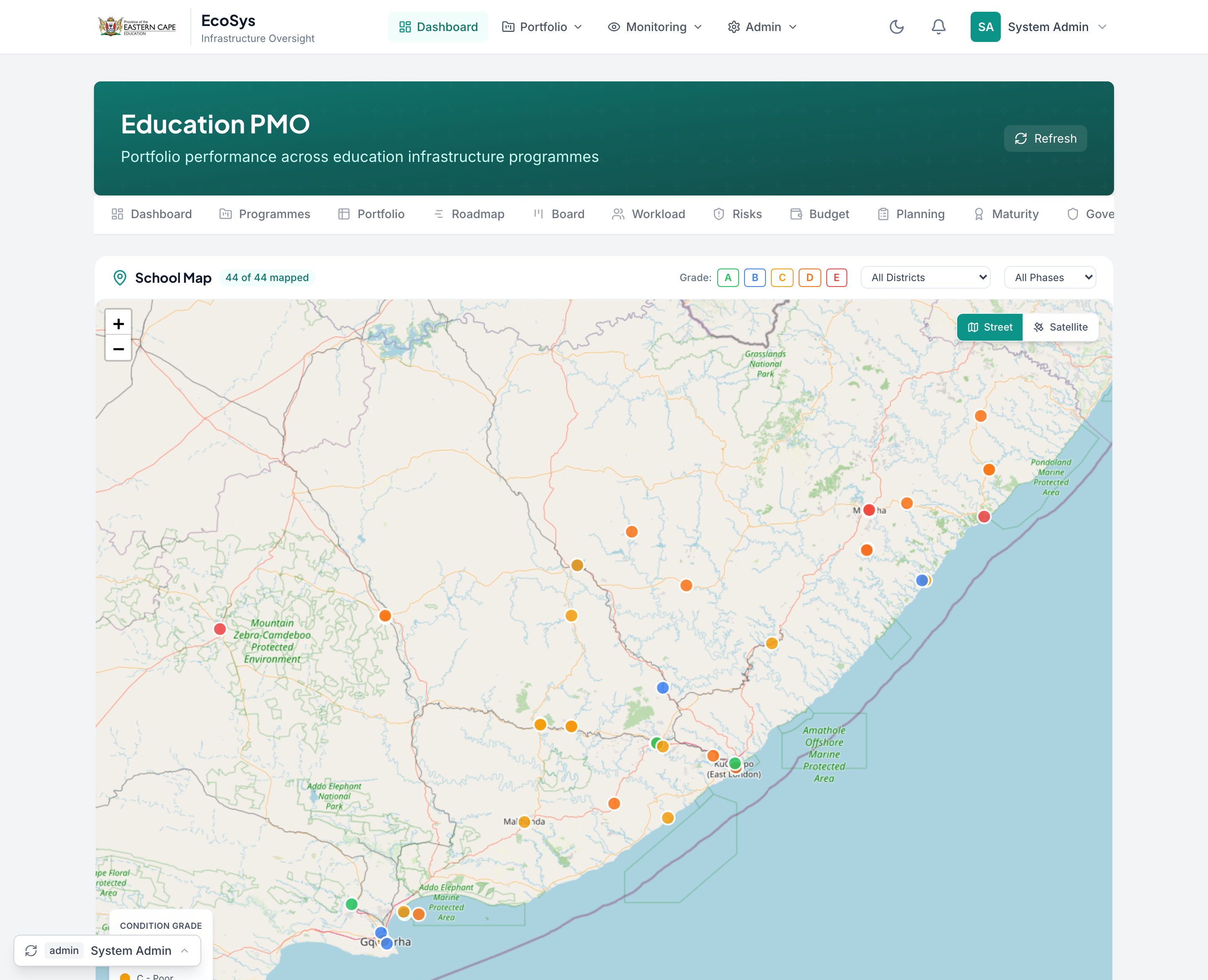
Task: Open the All Districts dropdown
Action: [925, 277]
